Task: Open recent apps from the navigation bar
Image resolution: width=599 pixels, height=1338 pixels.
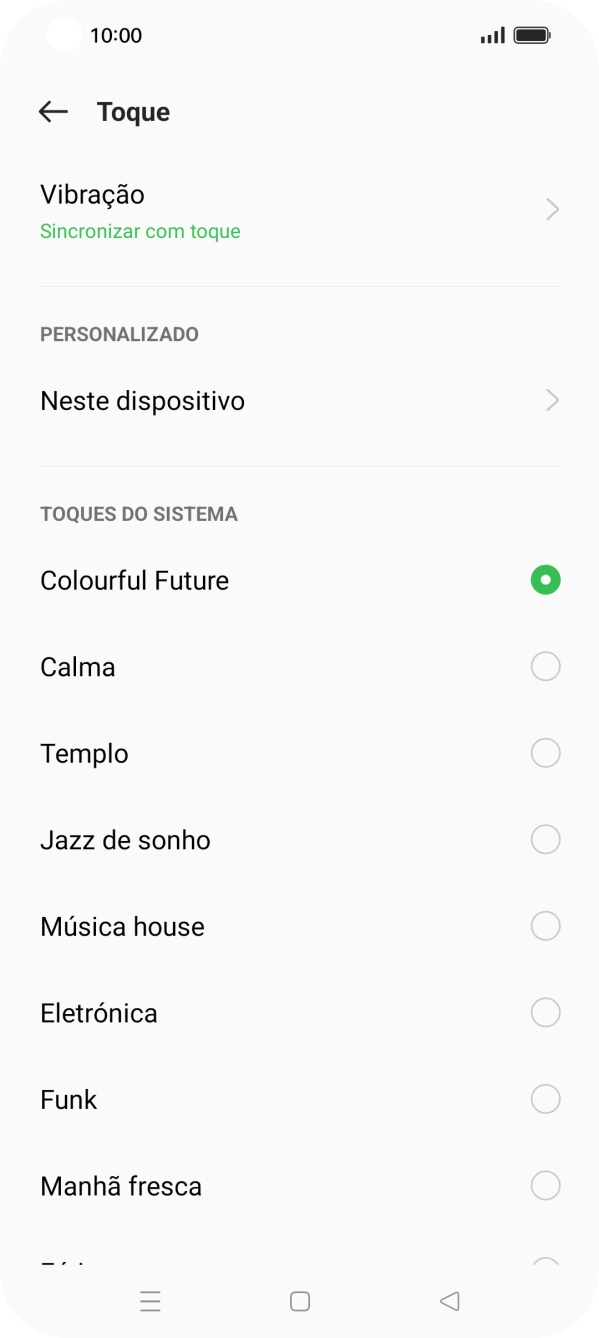Action: [x=149, y=1301]
